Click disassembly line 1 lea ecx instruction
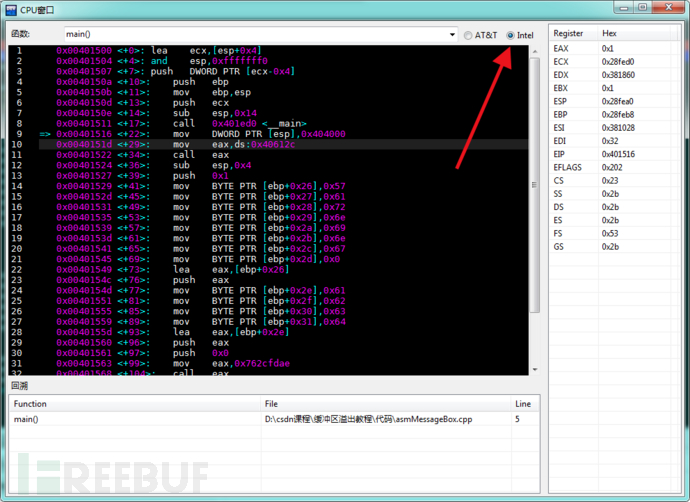This screenshot has width=690, height=502. 284,51
